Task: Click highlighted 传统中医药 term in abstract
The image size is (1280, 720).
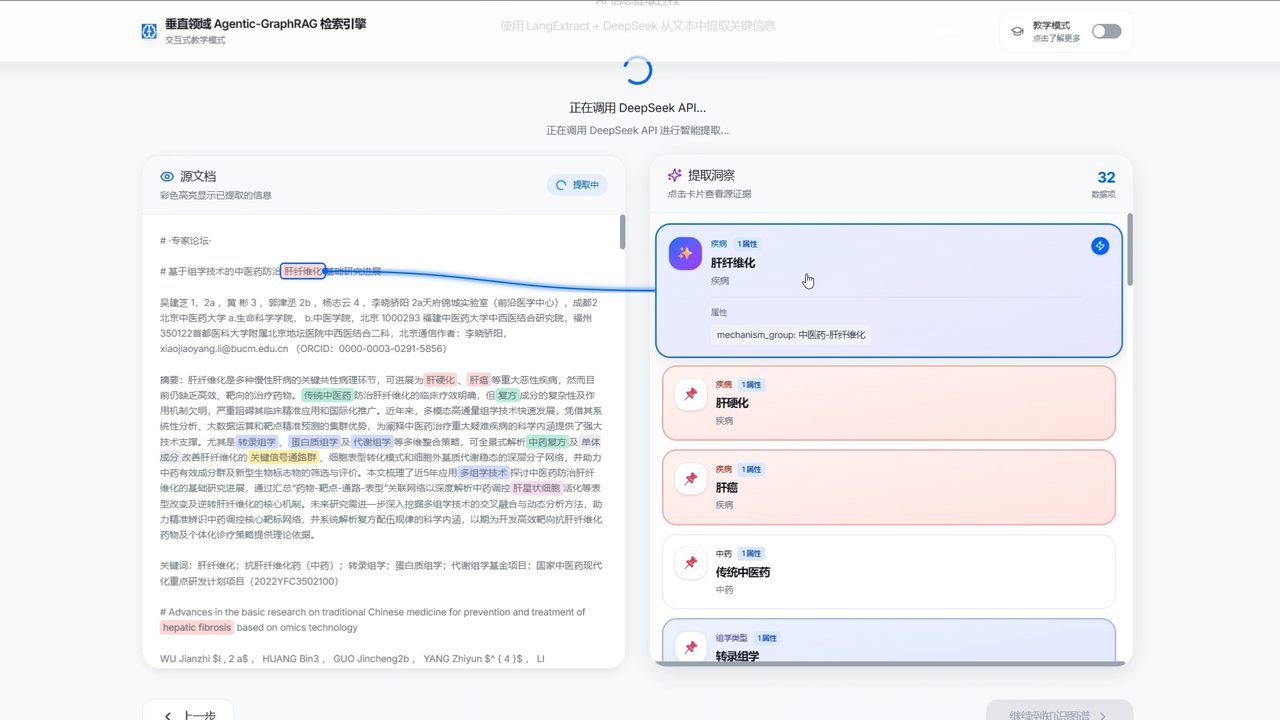Action: coord(327,395)
